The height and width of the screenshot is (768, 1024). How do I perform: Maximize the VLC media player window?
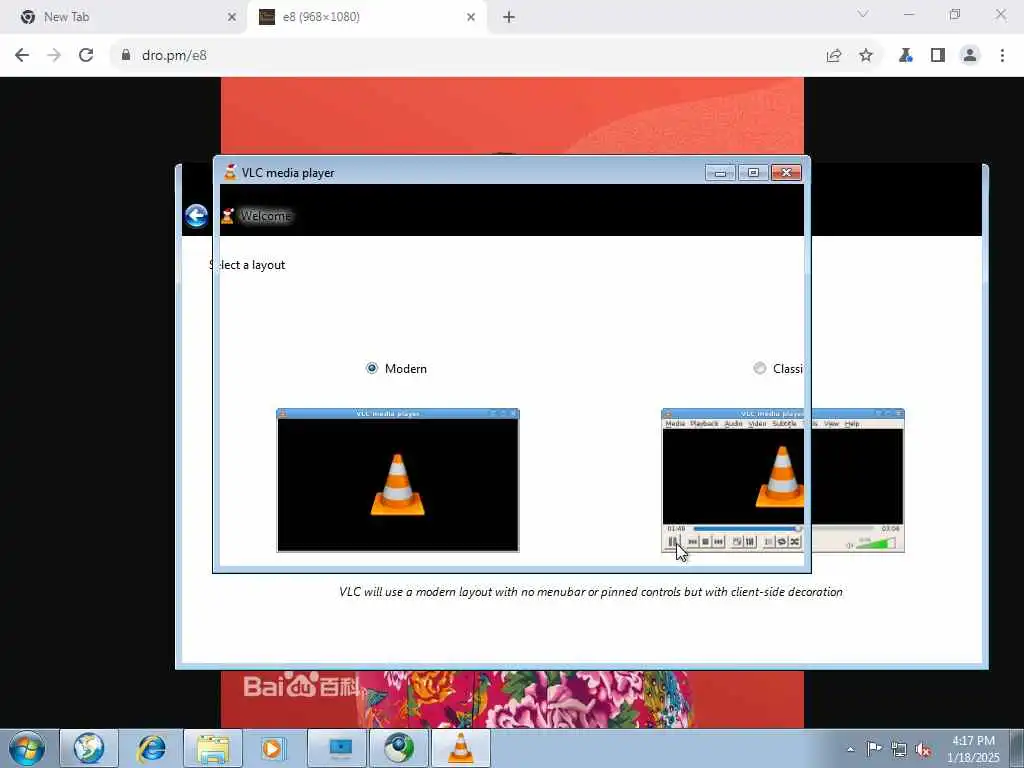tap(753, 172)
